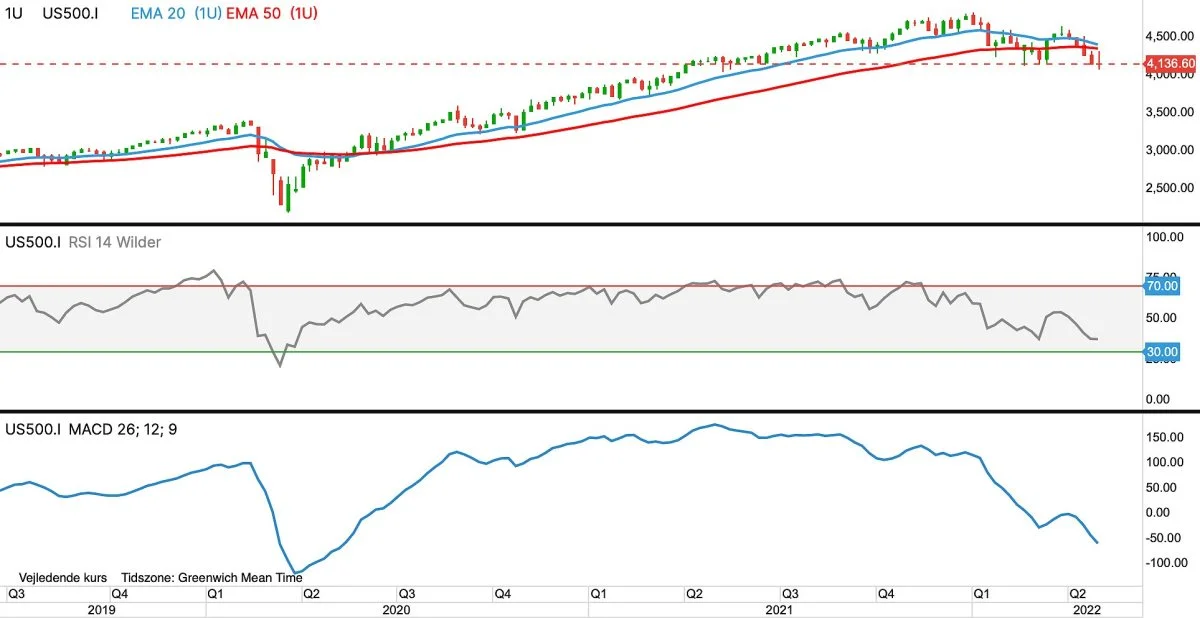This screenshot has width=1200, height=618.
Task: Click the 2021 year label on time axis
Action: click(780, 608)
